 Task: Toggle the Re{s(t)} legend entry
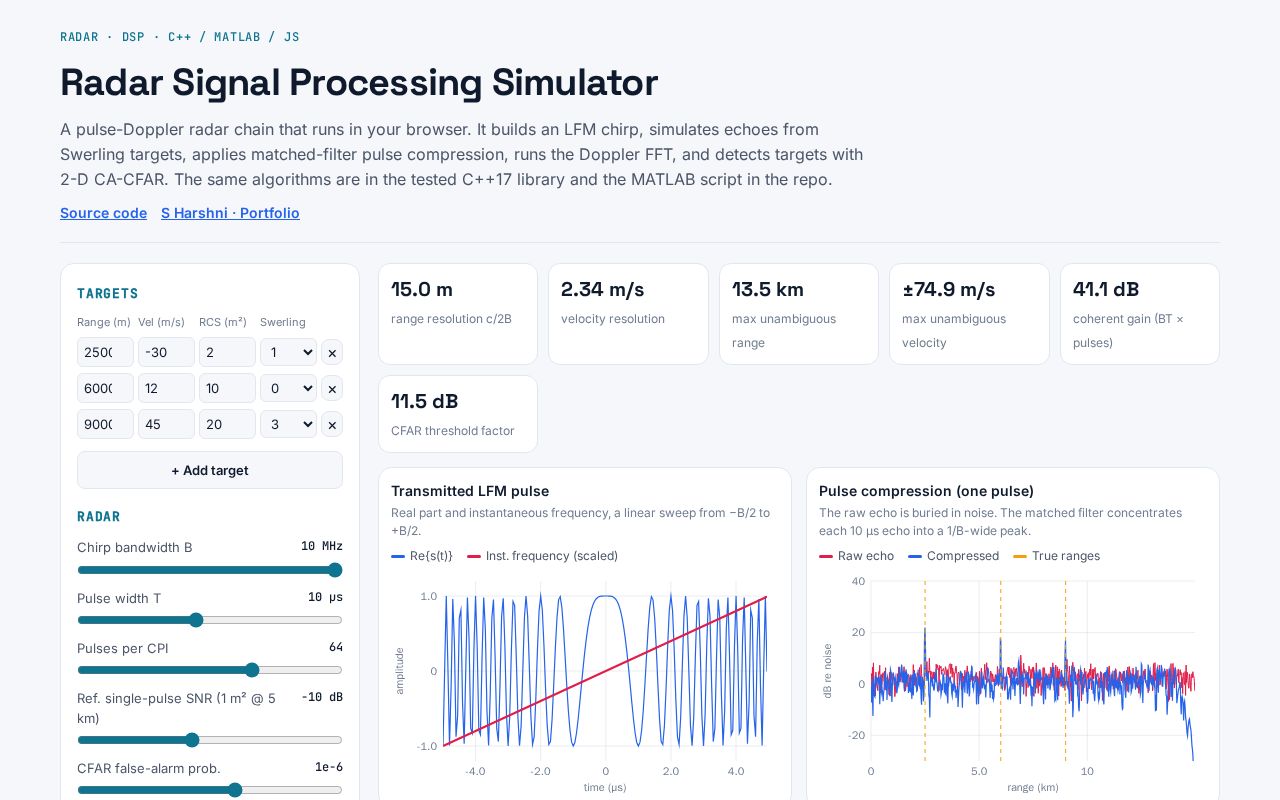422,556
